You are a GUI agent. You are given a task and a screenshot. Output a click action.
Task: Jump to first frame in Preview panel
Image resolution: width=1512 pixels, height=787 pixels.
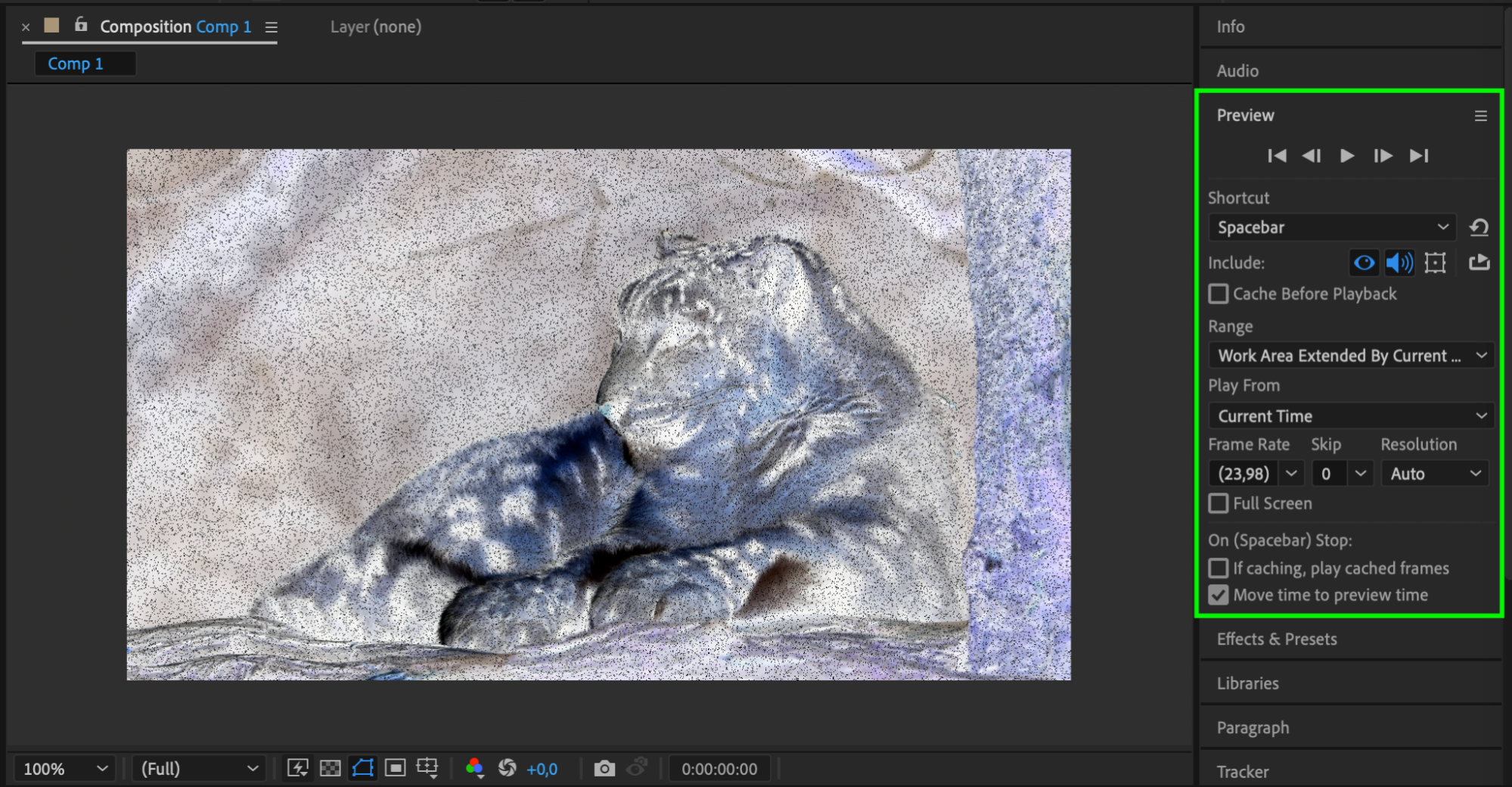point(1277,156)
